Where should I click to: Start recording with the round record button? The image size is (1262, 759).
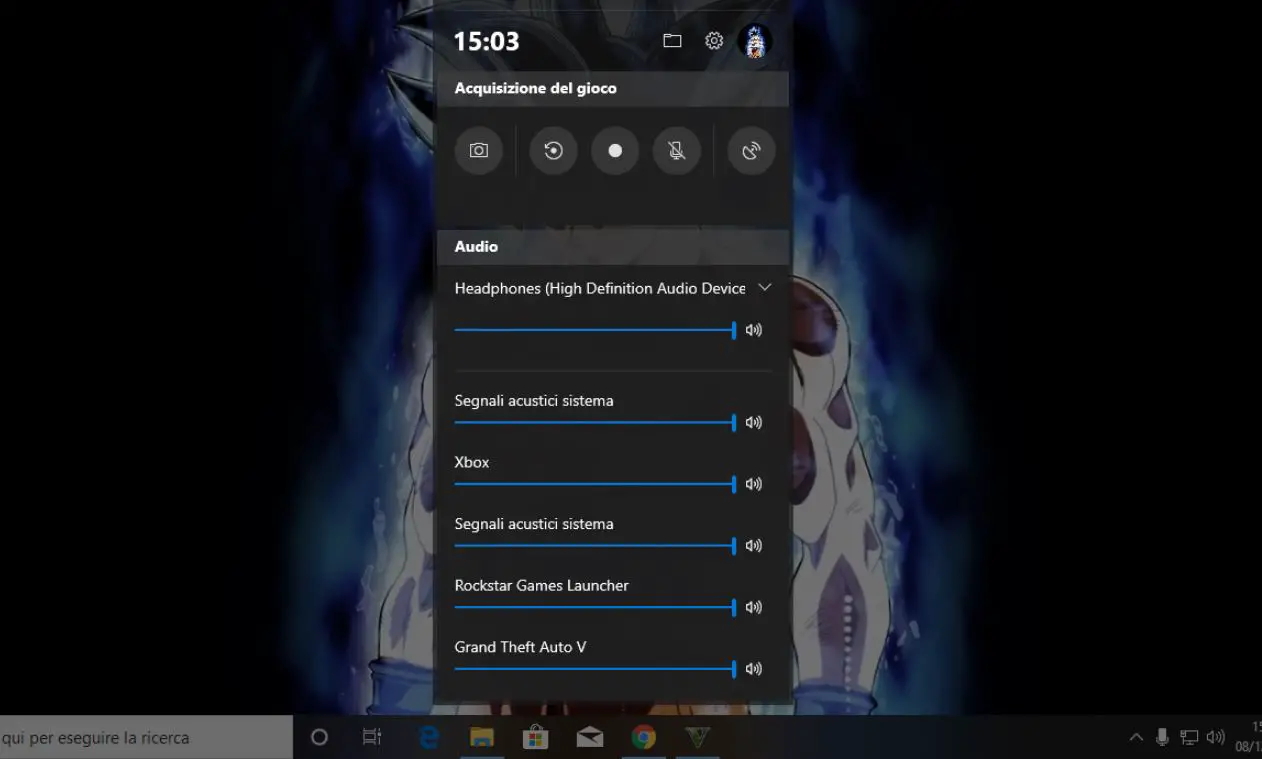pos(615,151)
